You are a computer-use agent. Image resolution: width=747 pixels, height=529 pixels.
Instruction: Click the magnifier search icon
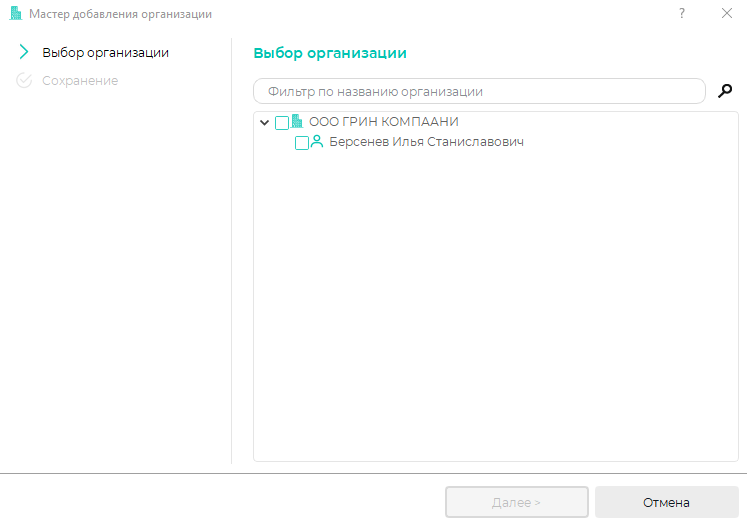pos(726,91)
